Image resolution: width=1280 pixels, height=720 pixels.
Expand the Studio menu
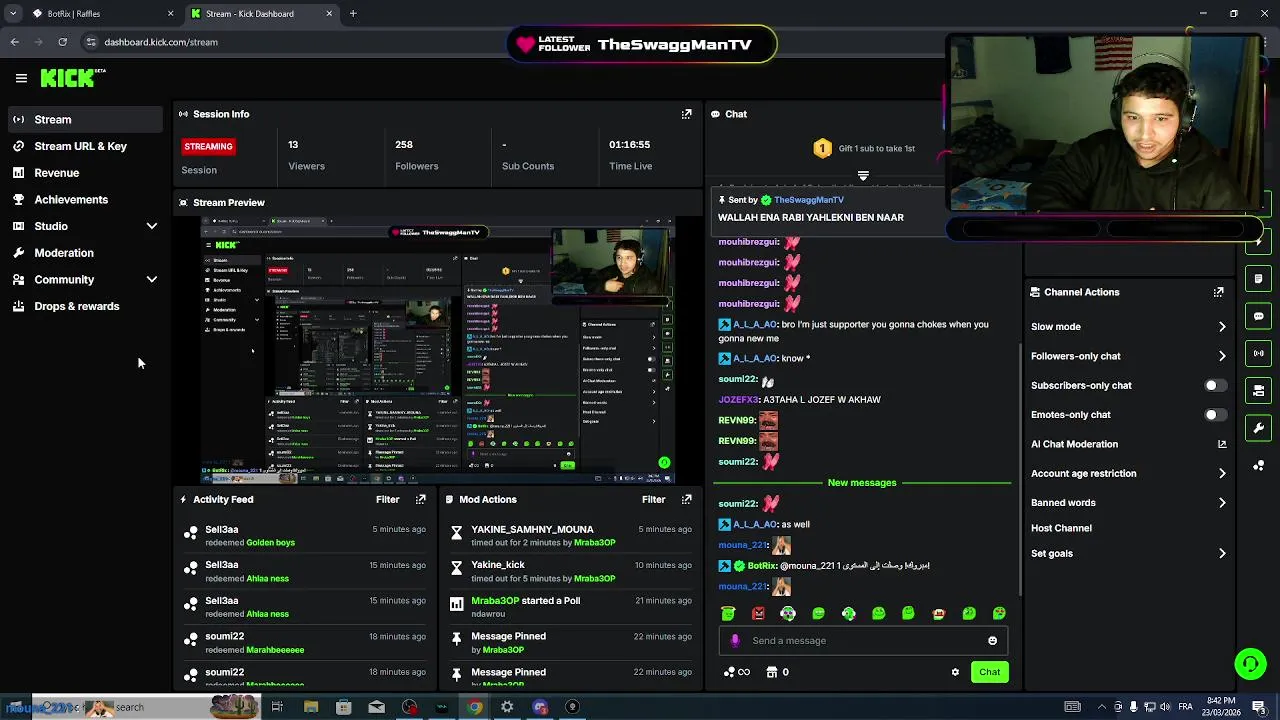152,226
